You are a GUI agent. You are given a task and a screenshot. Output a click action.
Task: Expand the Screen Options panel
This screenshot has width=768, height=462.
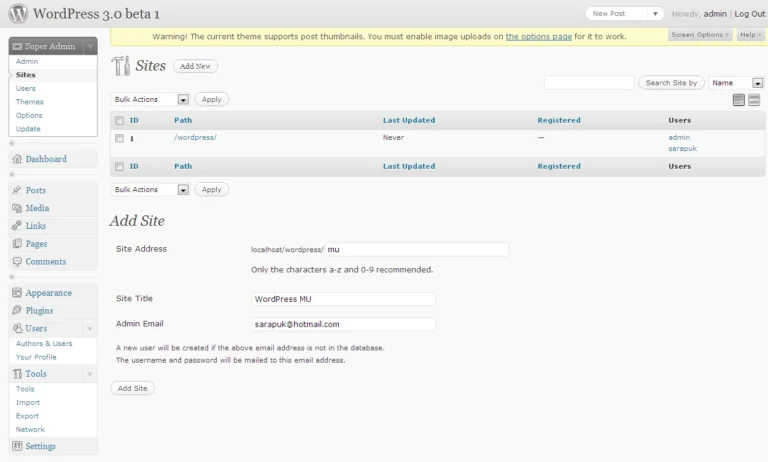700,35
